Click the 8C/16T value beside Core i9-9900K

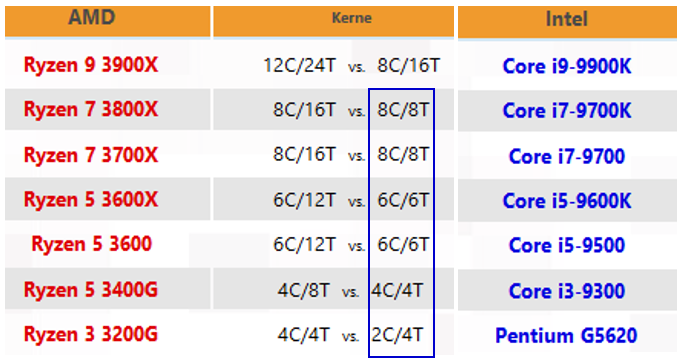point(408,66)
